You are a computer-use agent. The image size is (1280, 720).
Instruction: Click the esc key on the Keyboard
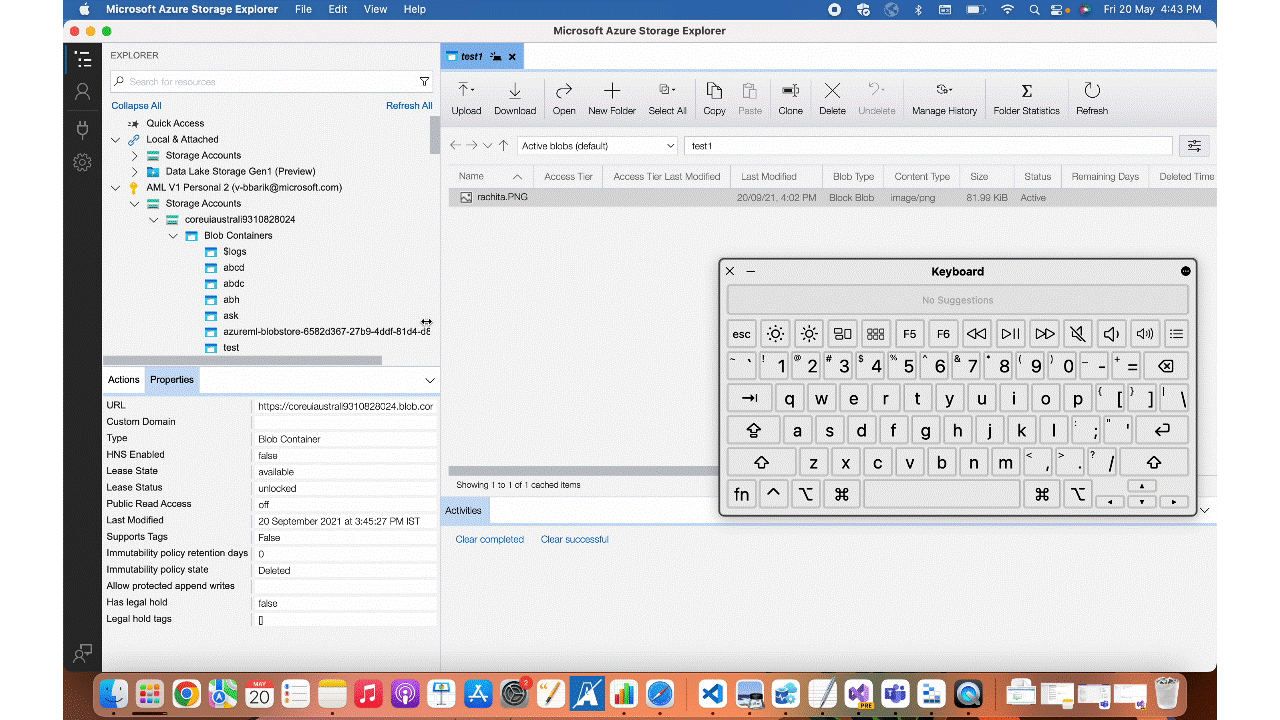tap(742, 334)
